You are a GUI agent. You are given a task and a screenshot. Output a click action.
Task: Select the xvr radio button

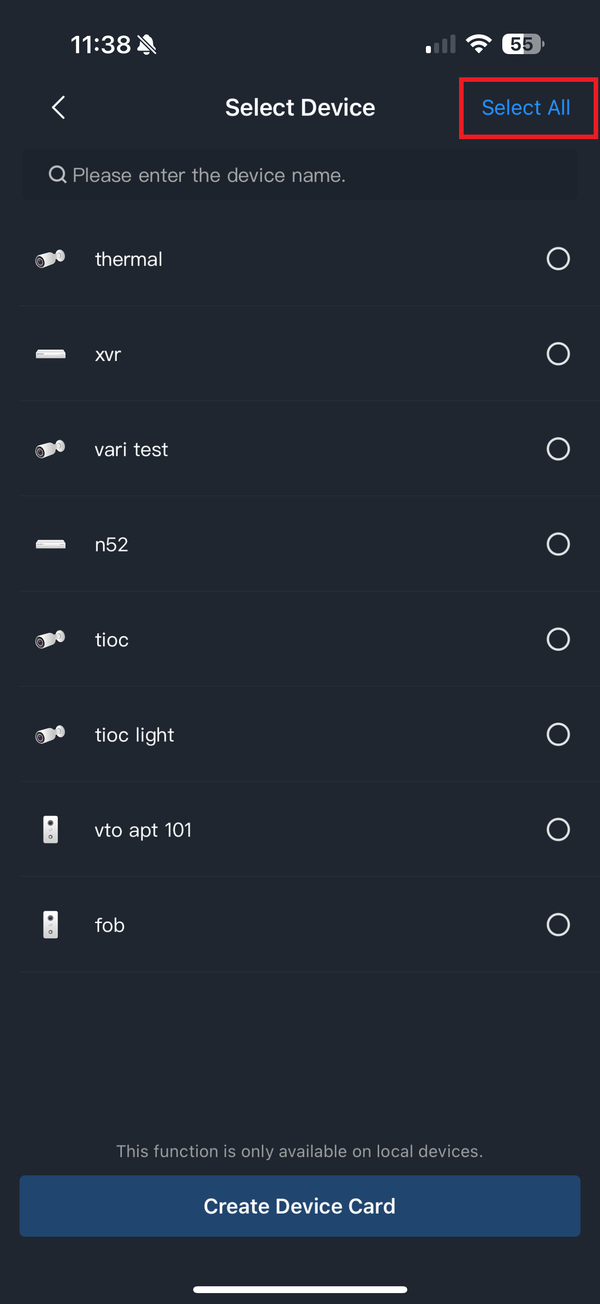coord(558,354)
